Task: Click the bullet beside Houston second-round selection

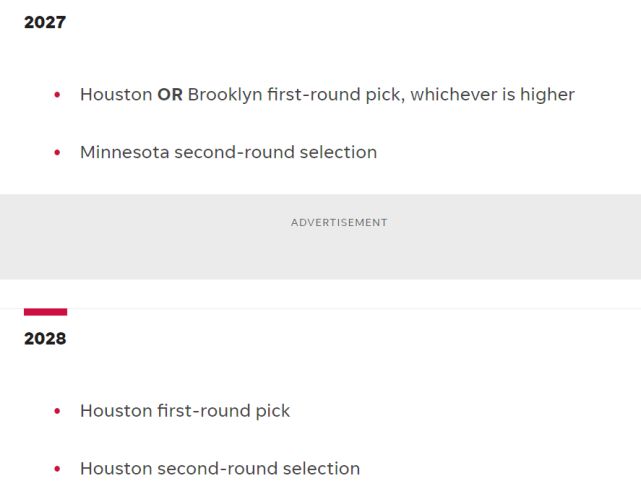Action: point(57,469)
